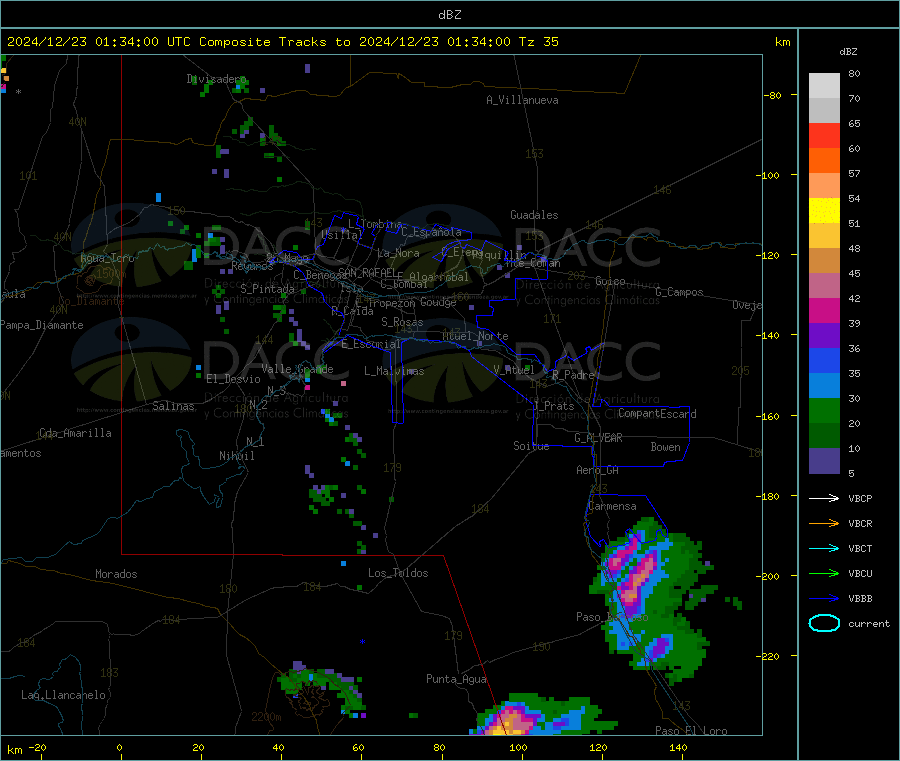Click the 'VBCT' legend label
900x761 pixels.
click(x=860, y=549)
